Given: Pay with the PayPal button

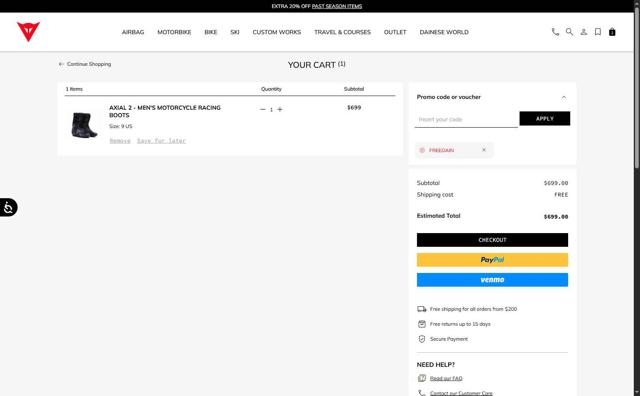Looking at the screenshot, I should 492,260.
